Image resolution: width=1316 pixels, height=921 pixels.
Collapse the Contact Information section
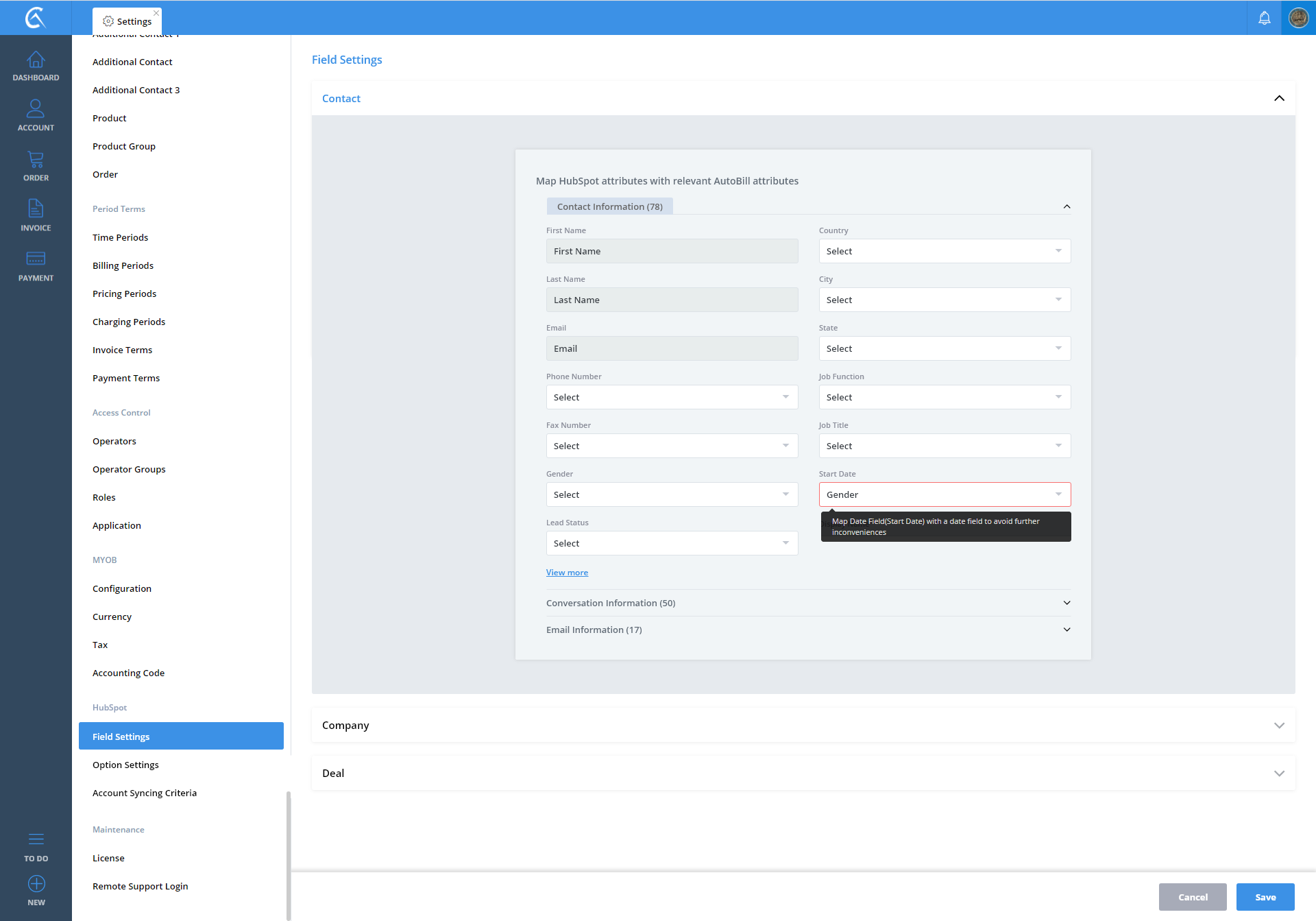click(x=1067, y=206)
